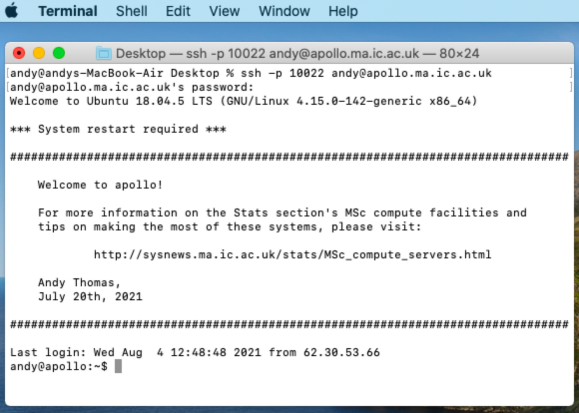Click the terminal cursor block
579x413 pixels.
(x=118, y=366)
